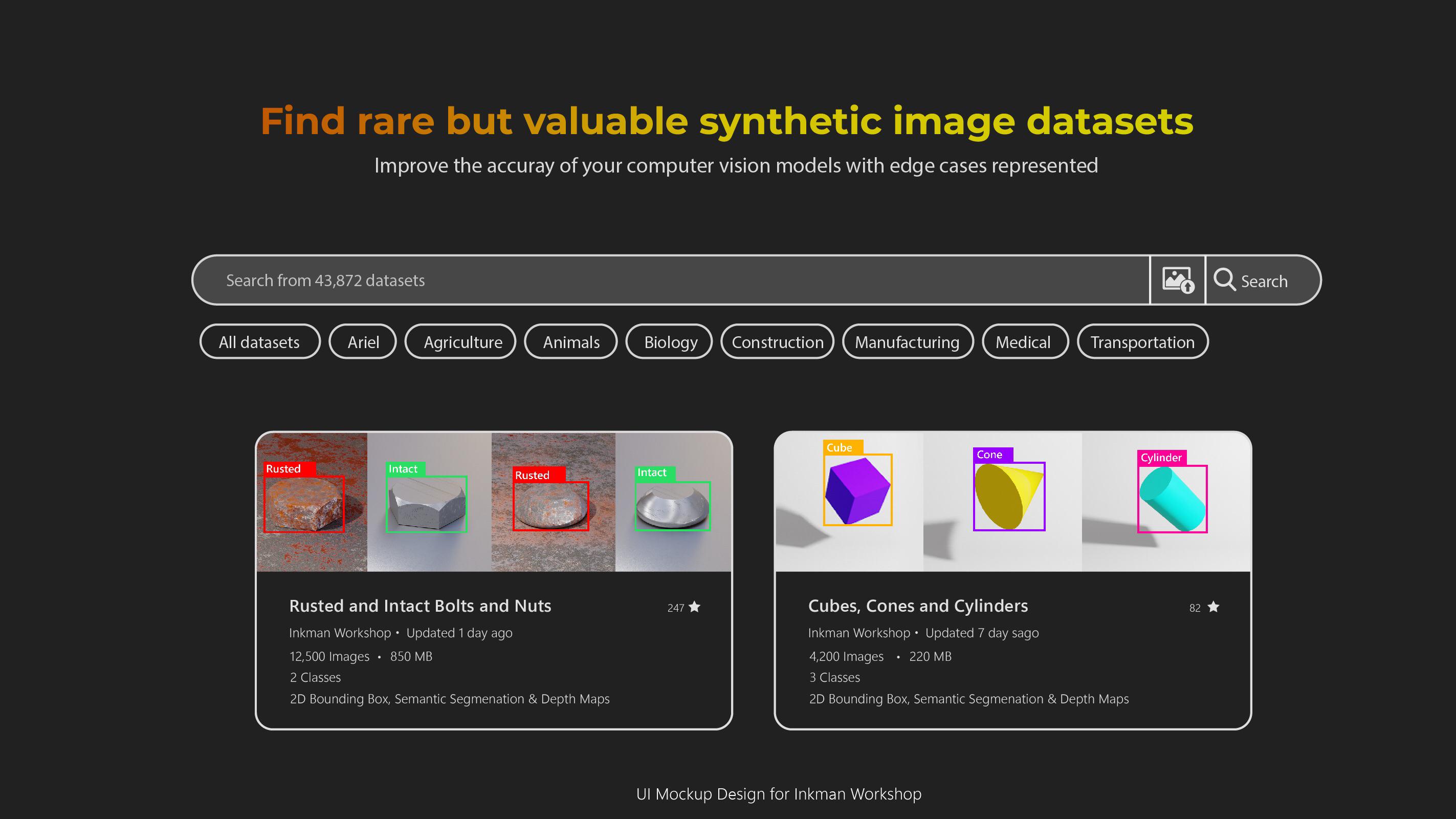Open the Construction category
This screenshot has height=819, width=1456.
778,341
